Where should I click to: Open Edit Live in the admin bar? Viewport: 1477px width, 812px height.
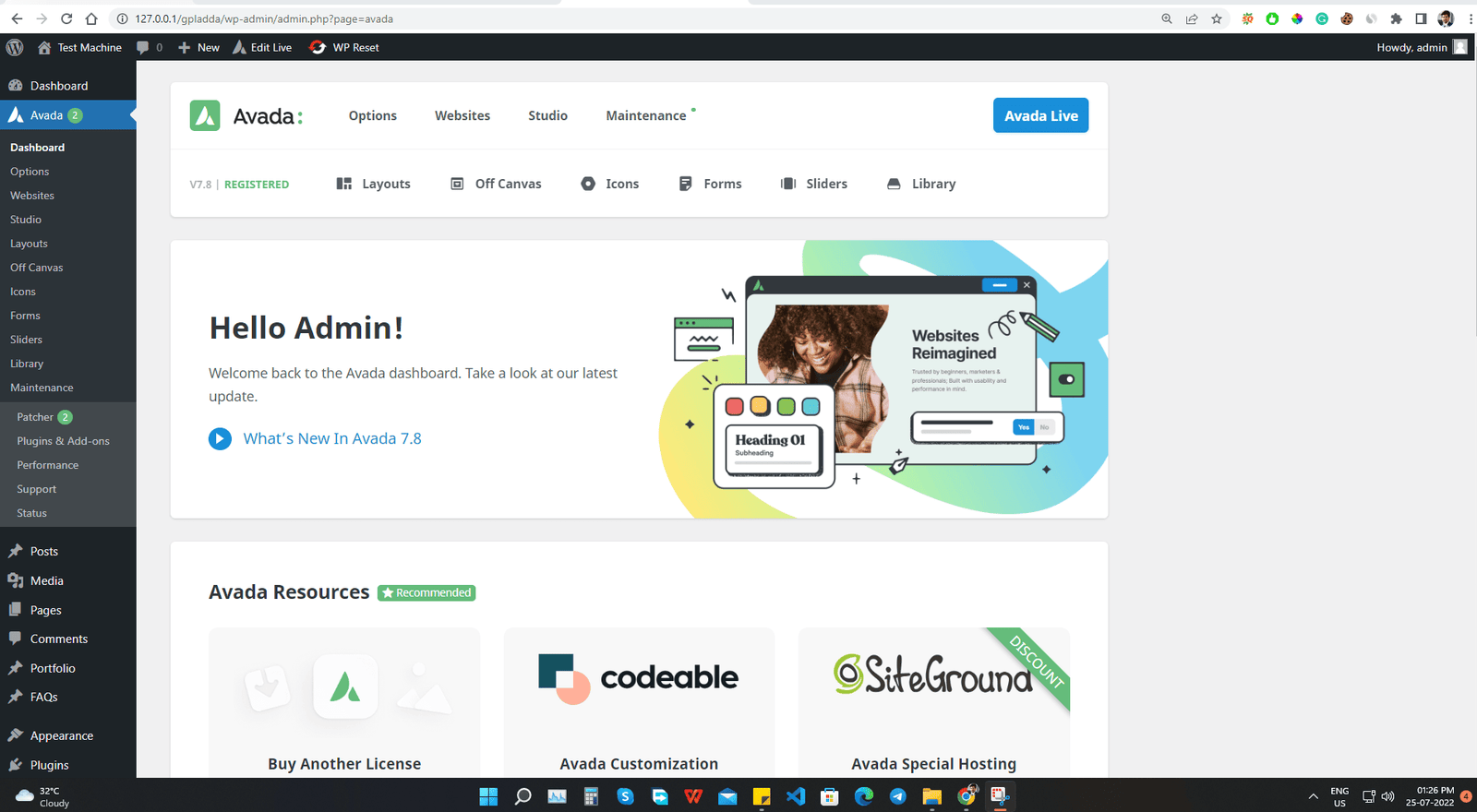[262, 47]
